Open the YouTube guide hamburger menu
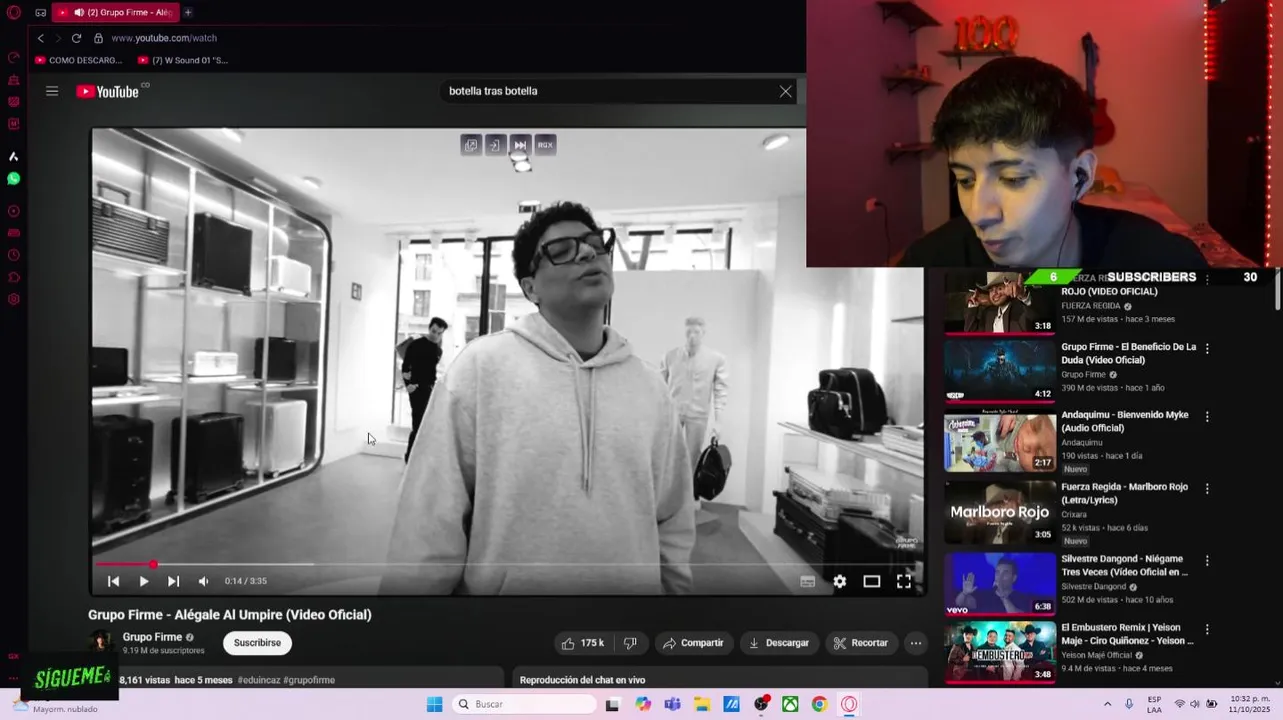The image size is (1283, 720). pyautogui.click(x=52, y=91)
